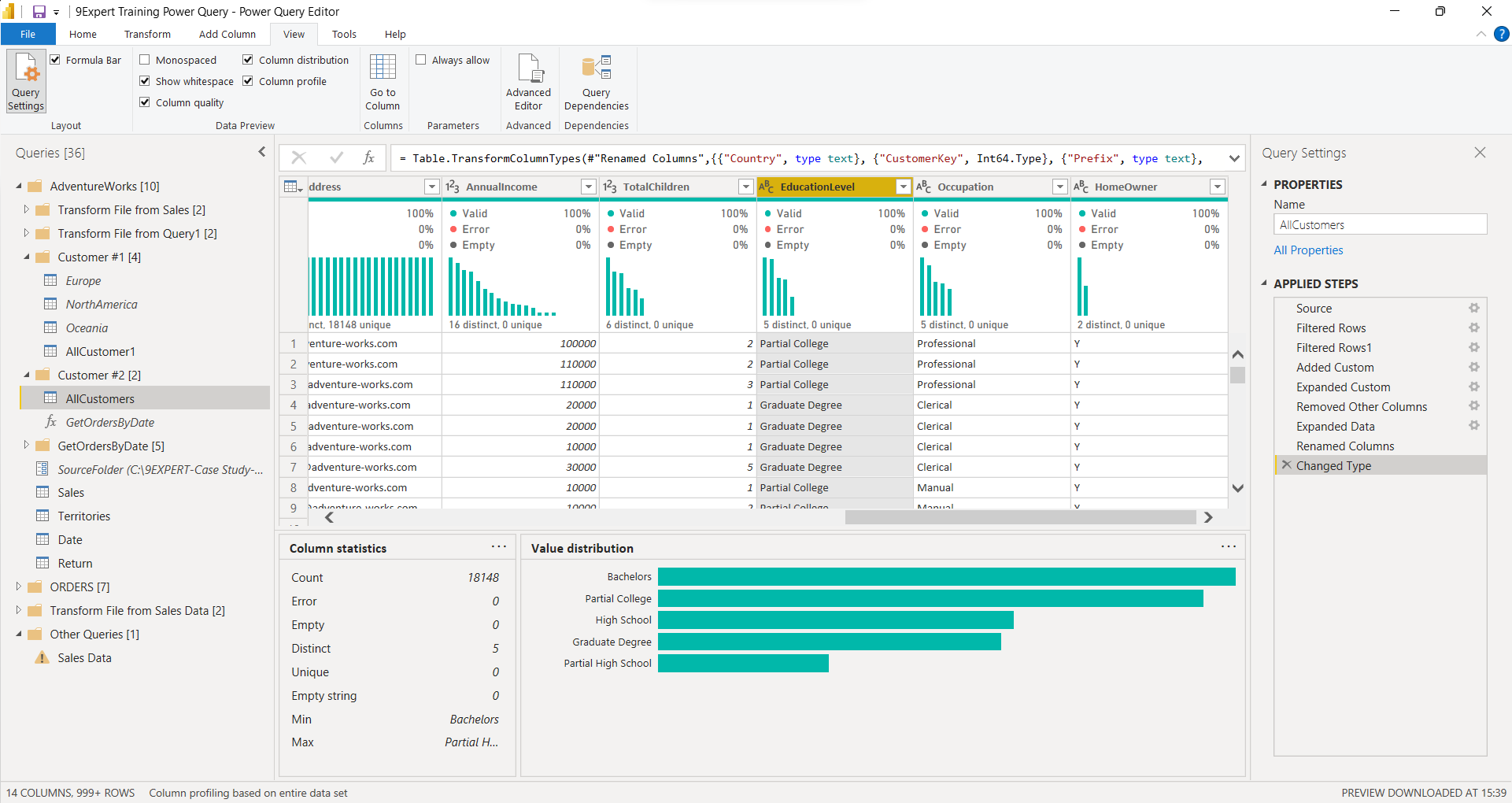Delete the Changed Type step
This screenshot has height=803, width=1512.
(x=1286, y=465)
